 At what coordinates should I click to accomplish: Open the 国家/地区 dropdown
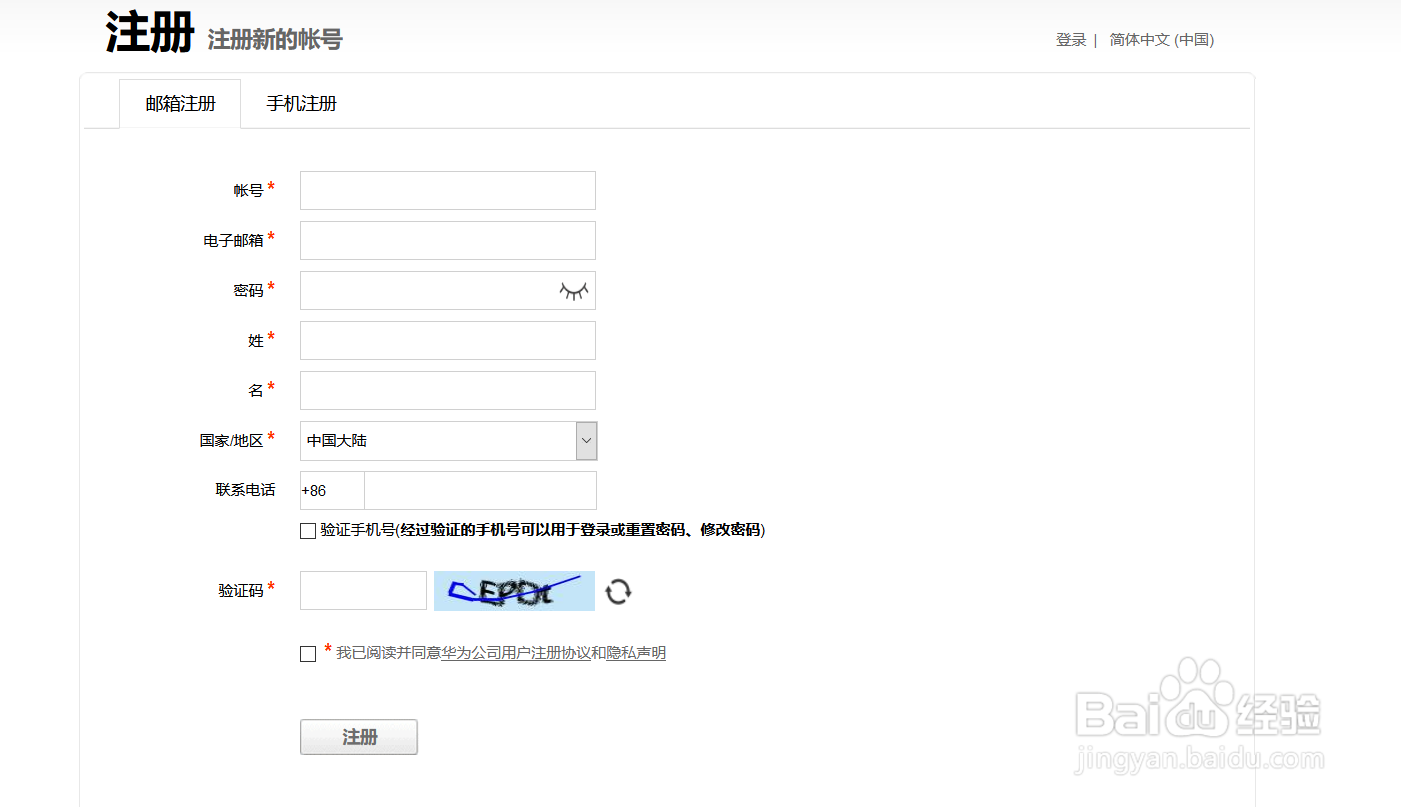tap(448, 441)
